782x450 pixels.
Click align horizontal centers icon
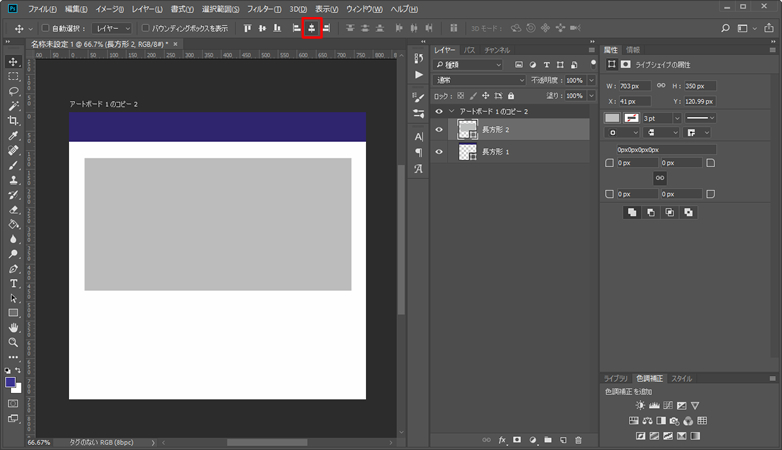pos(312,28)
